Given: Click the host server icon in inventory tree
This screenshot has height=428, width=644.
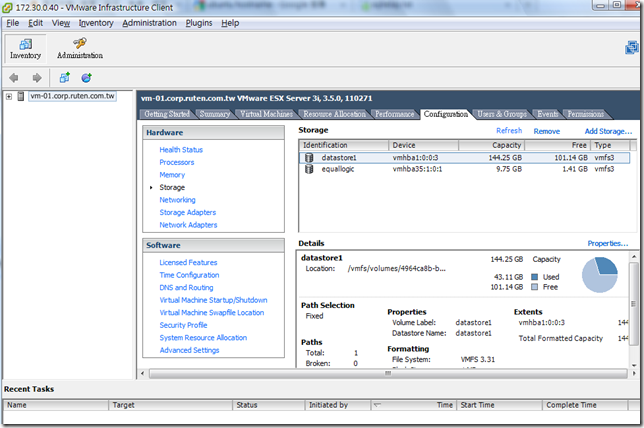Looking at the screenshot, I should (x=21, y=96).
